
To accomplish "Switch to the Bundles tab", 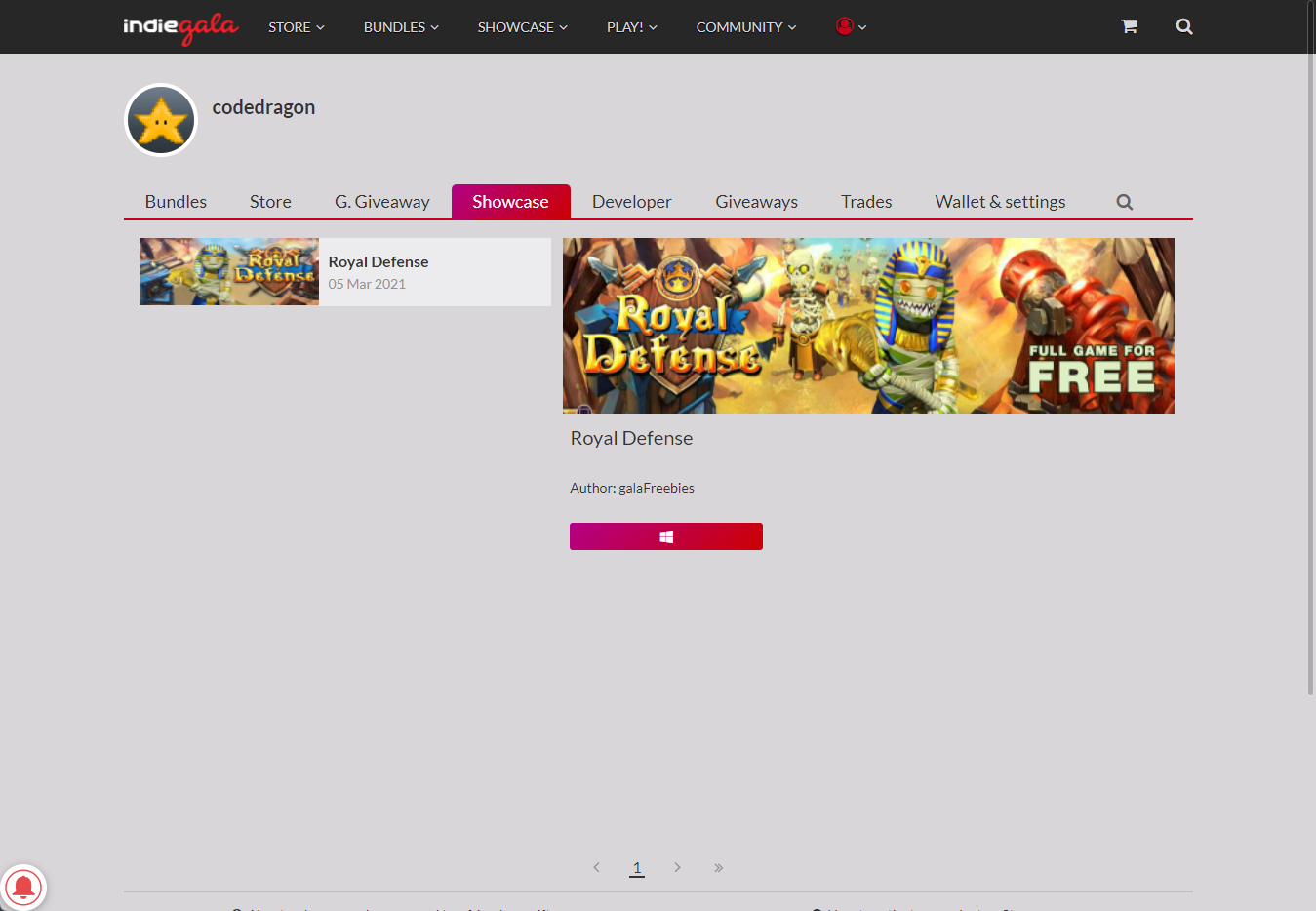I will coord(176,202).
